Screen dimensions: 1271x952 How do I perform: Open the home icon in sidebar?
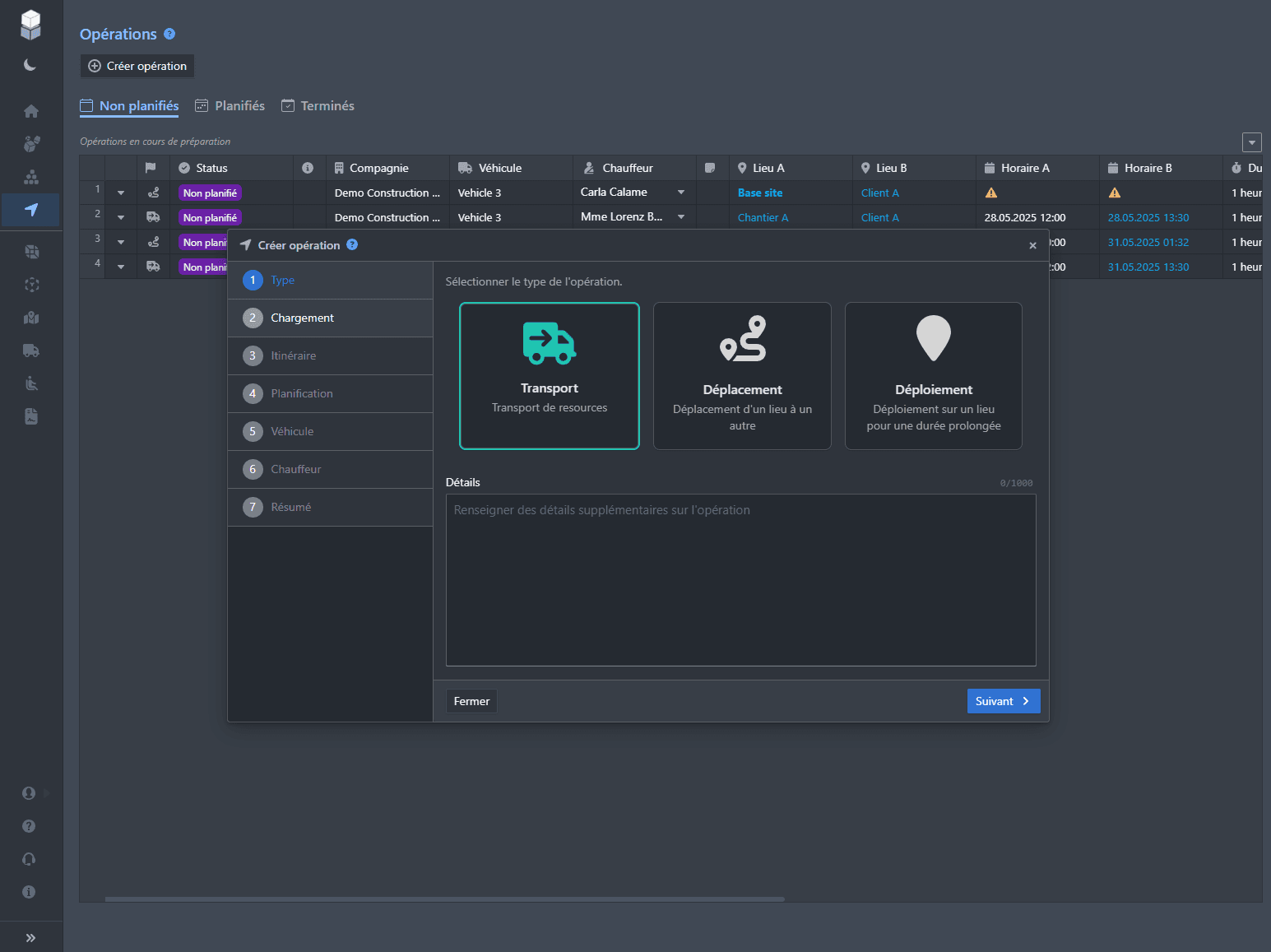point(31,111)
